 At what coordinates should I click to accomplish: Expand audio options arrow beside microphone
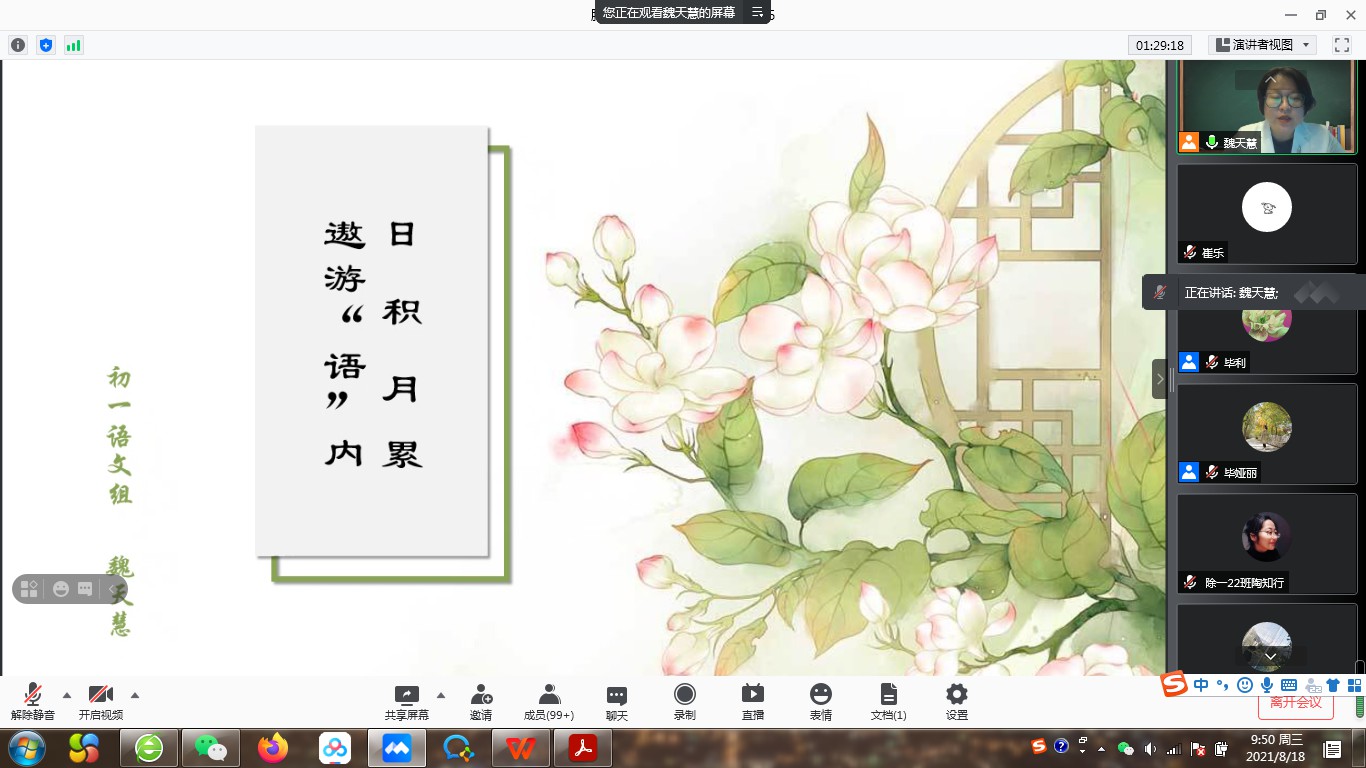67,695
